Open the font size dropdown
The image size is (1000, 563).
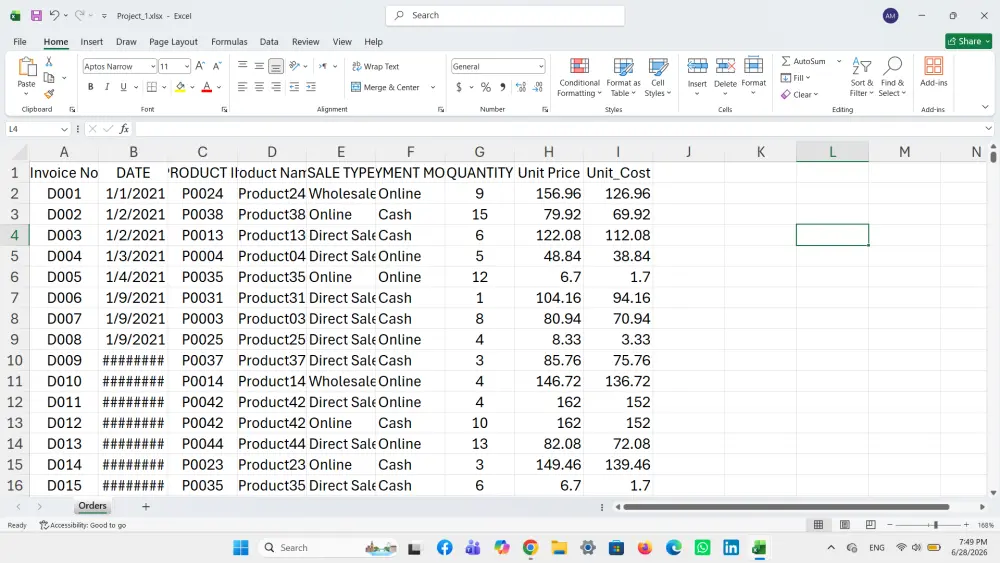186,66
